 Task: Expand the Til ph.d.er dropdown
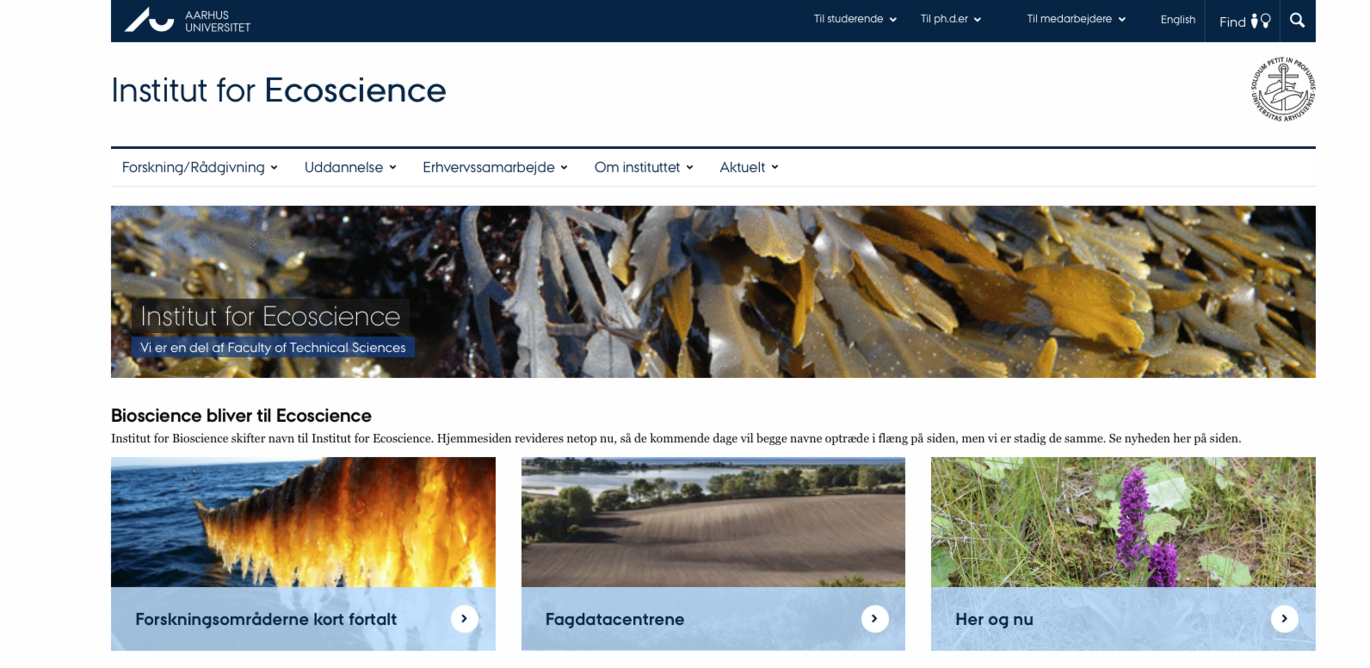[x=948, y=18]
